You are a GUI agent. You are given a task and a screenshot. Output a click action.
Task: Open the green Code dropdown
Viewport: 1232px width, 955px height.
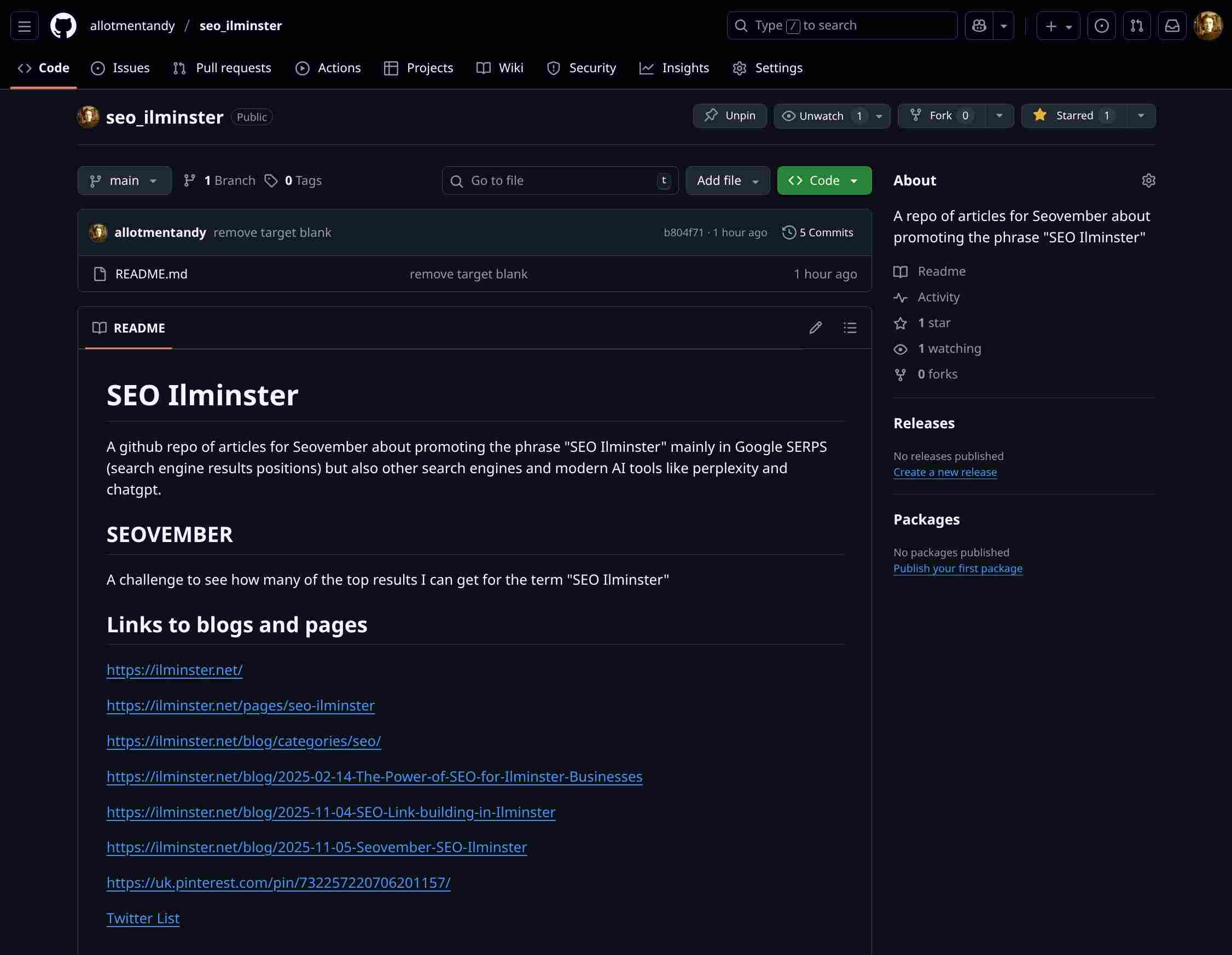point(823,180)
